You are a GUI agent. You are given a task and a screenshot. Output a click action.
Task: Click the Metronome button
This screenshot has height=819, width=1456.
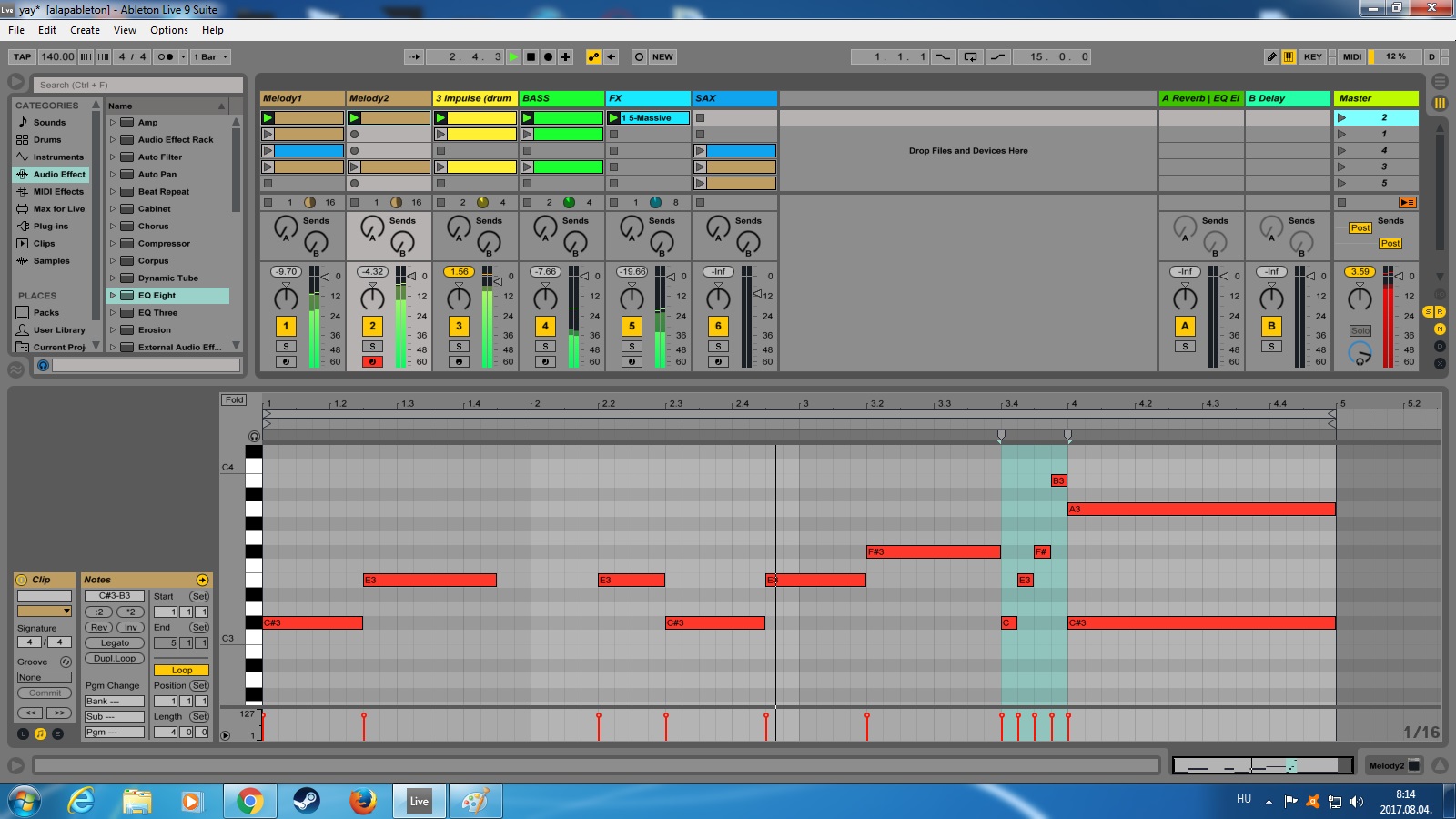coord(165,56)
